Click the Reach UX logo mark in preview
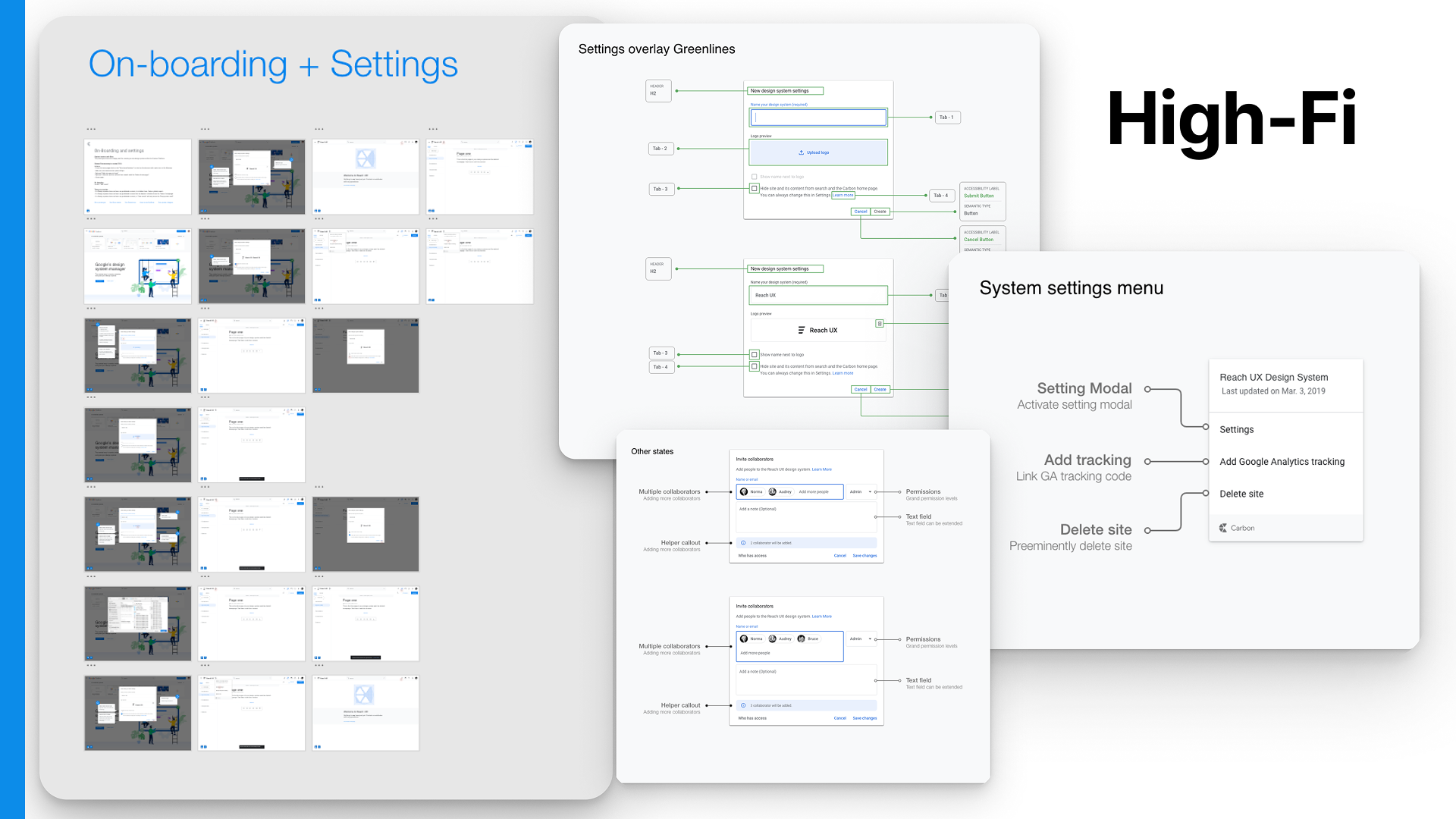The image size is (1456, 819). [x=801, y=331]
